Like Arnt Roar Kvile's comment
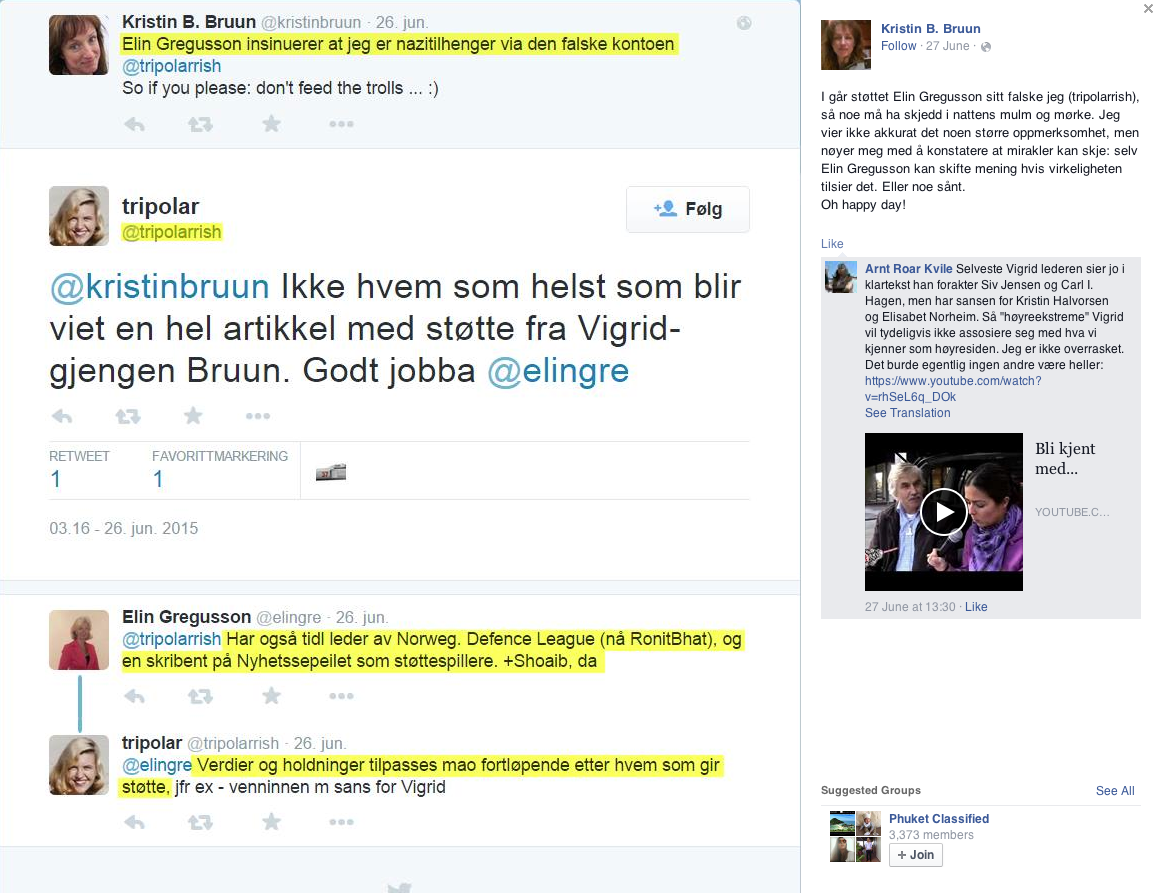 coord(976,606)
